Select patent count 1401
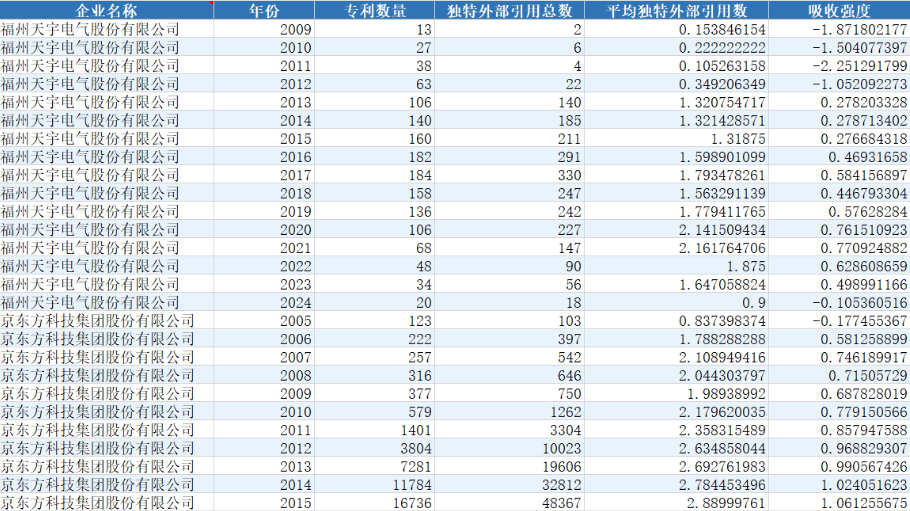 (x=374, y=430)
